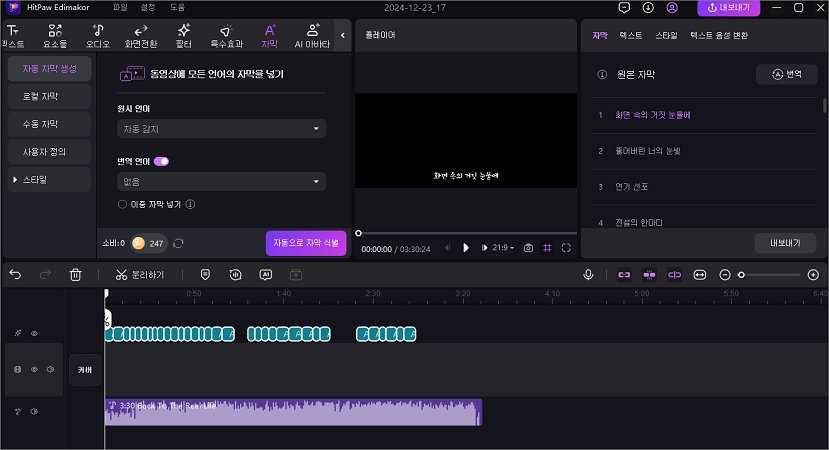Click the timeline zoom in plus icon
The image size is (829, 450).
(x=813, y=274)
